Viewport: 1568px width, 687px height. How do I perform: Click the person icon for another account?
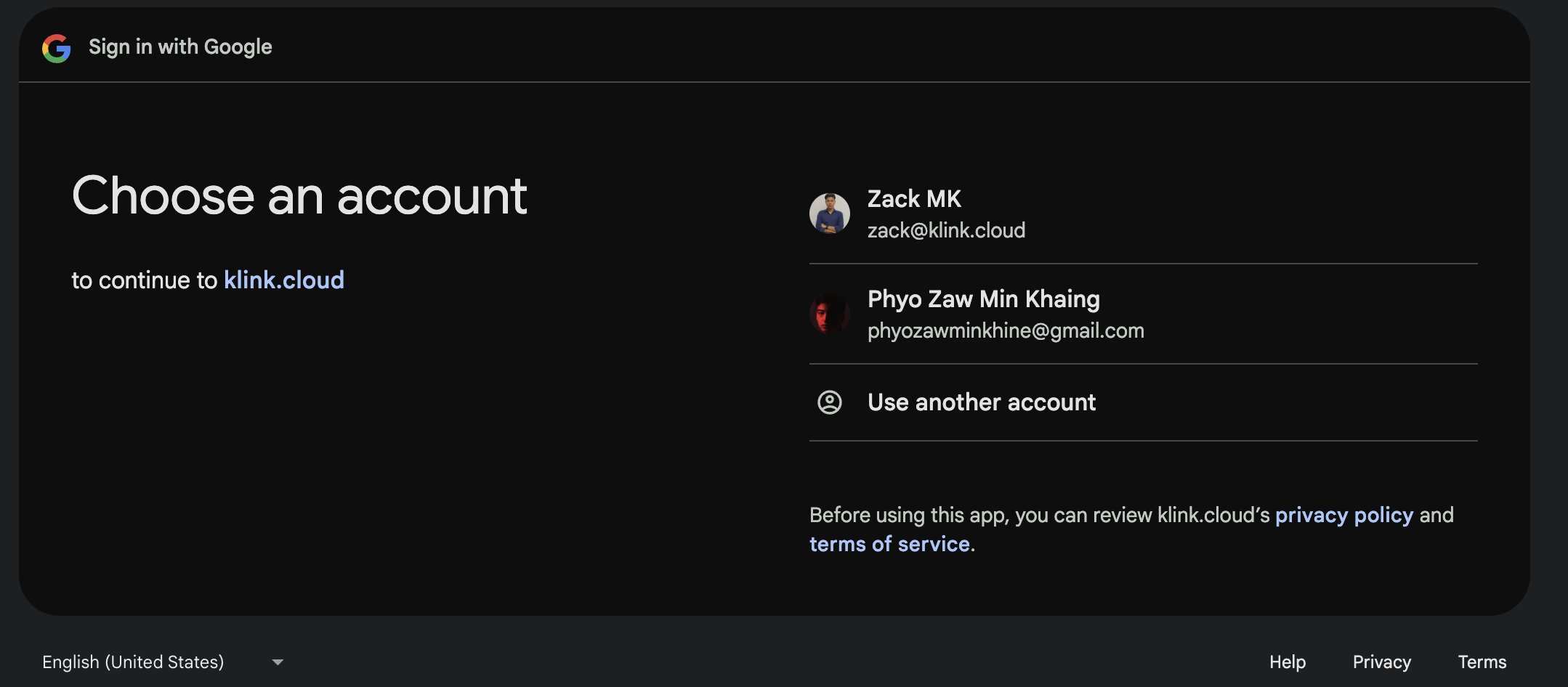pyautogui.click(x=830, y=402)
